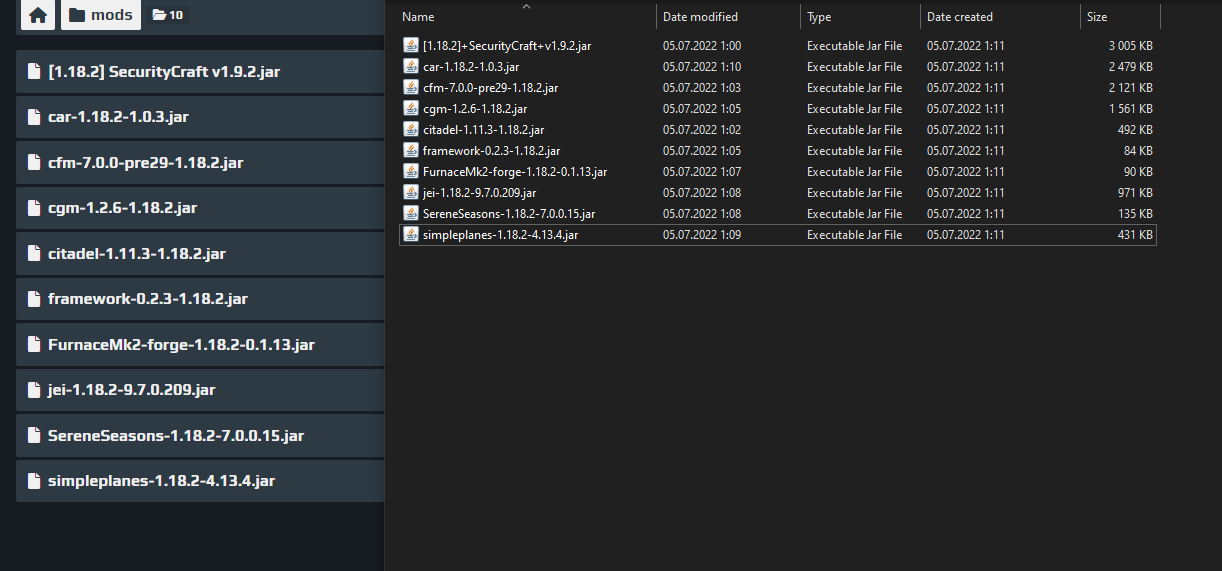Image resolution: width=1222 pixels, height=571 pixels.
Task: Click the 3 005 KB size cell
Action: (1131, 46)
